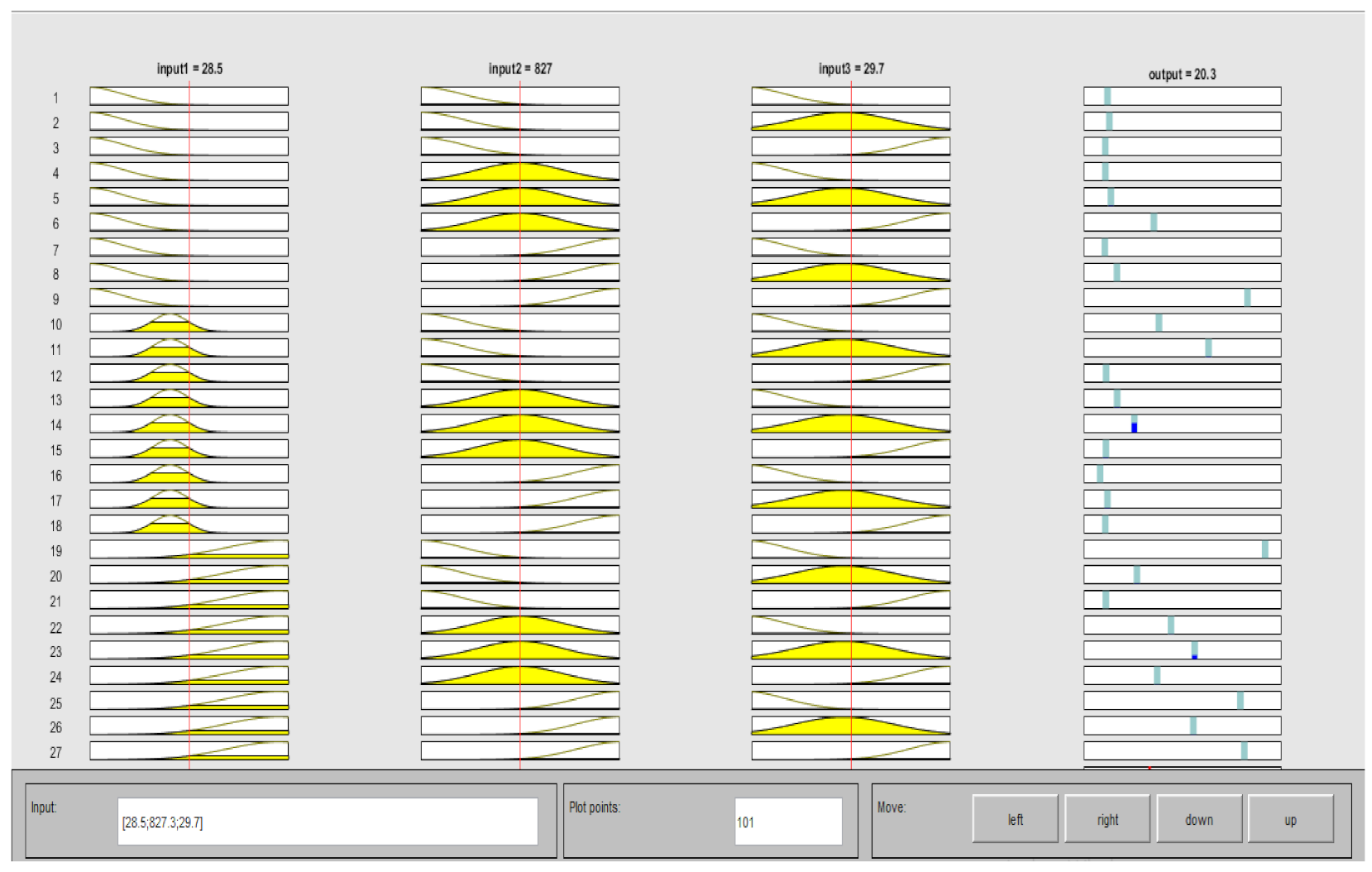Select rule number 14

point(56,425)
